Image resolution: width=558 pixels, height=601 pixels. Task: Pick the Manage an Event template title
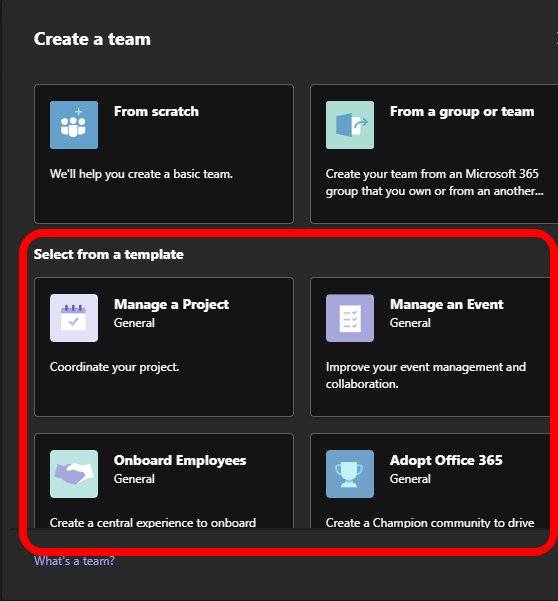coord(446,304)
